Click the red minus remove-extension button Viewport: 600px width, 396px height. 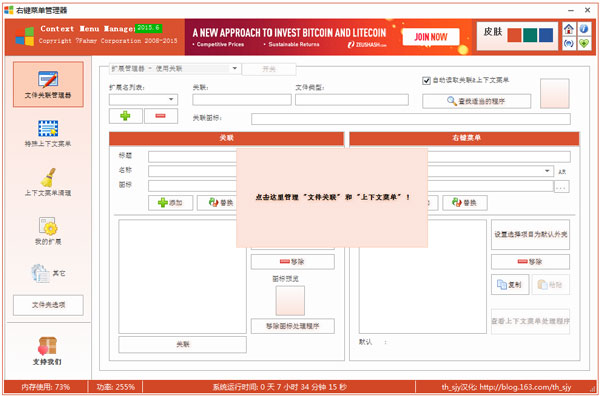[x=161, y=116]
